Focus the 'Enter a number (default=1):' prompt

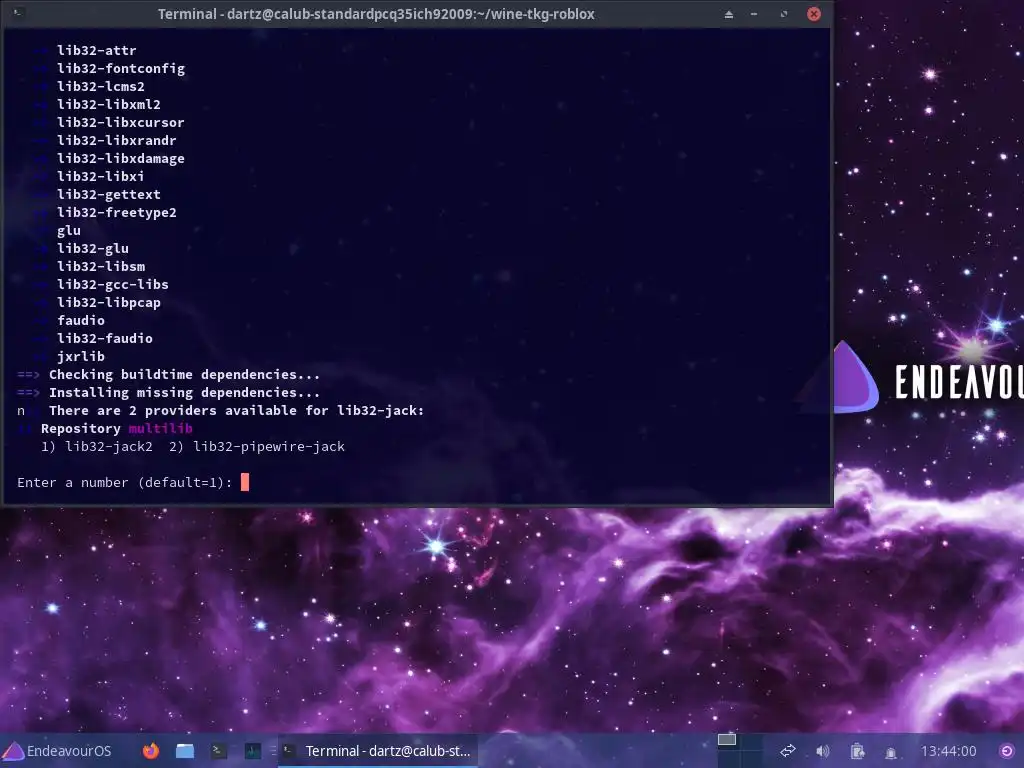pos(125,483)
